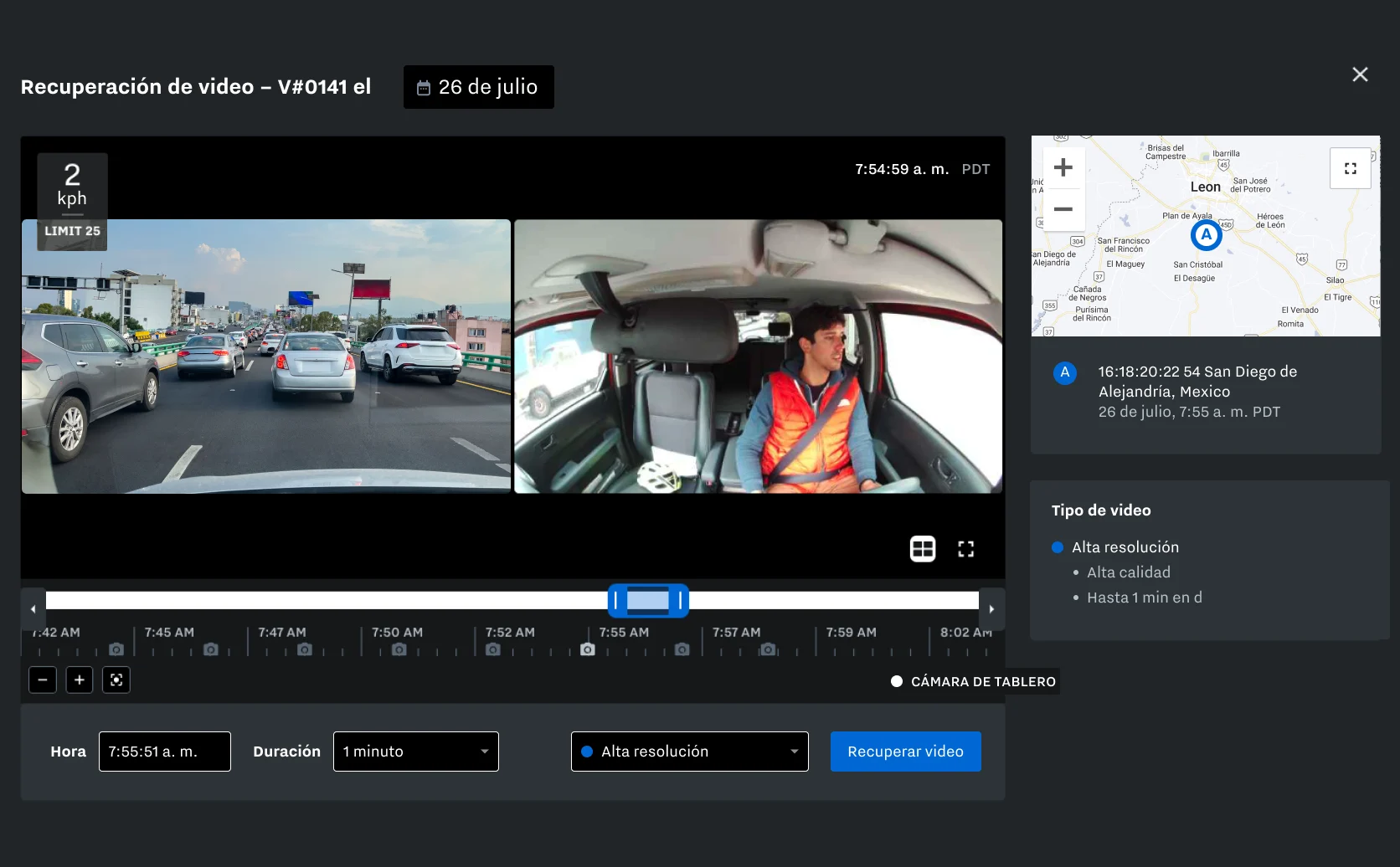Open the Duración dropdown showing 1 minuto

click(415, 752)
